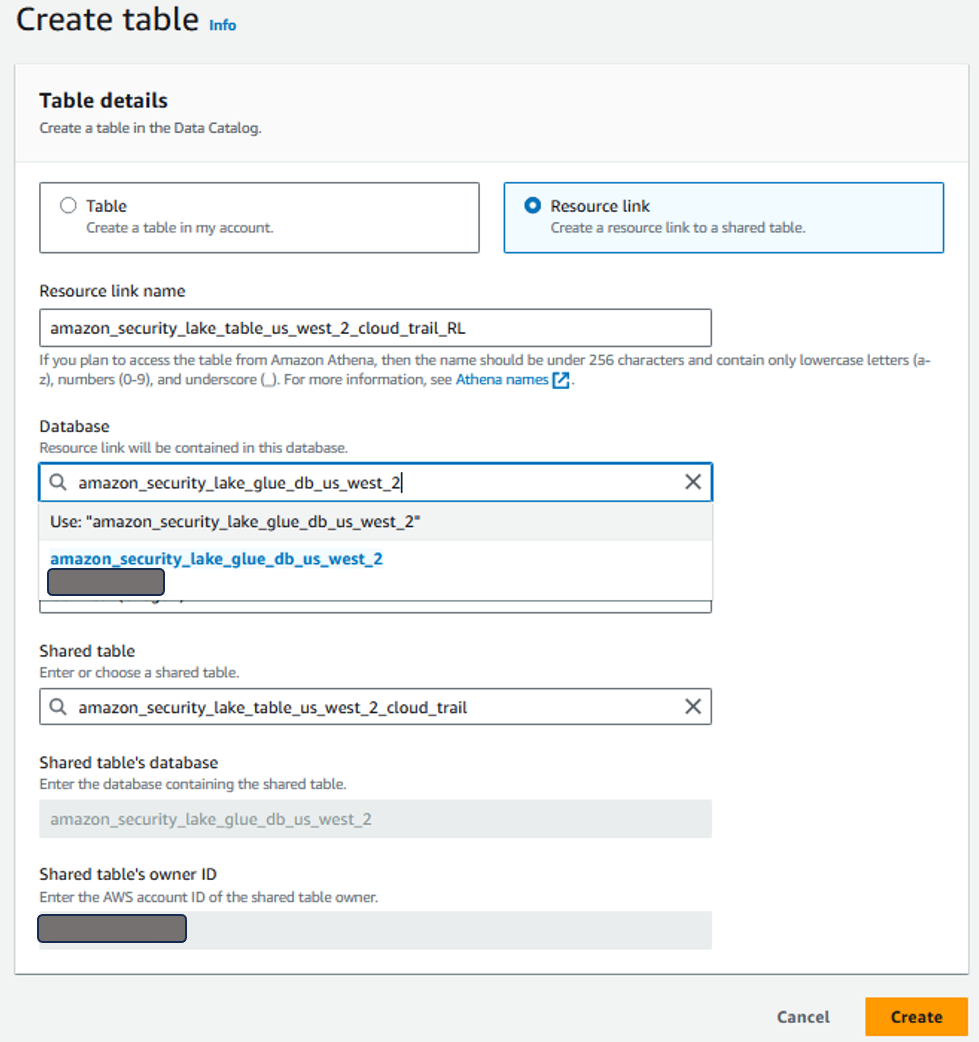This screenshot has width=979, height=1042.
Task: Select the Resource link radio option
Action: coord(532,204)
